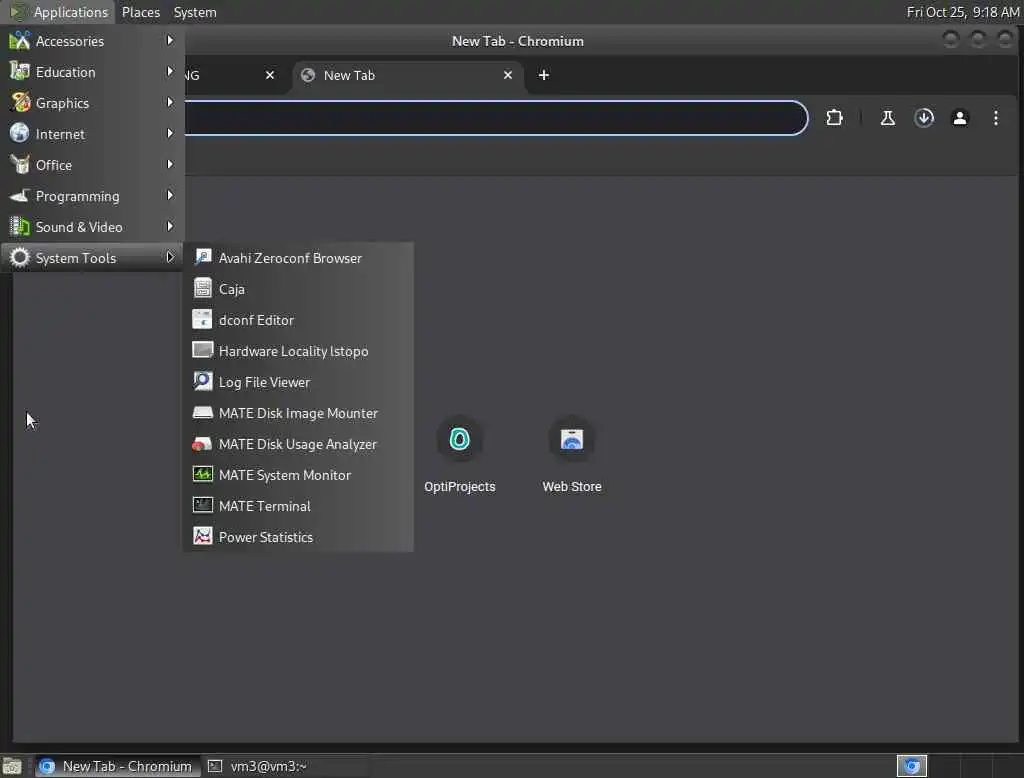1024x778 pixels.
Task: Open the Internet submenu
Action: point(92,134)
